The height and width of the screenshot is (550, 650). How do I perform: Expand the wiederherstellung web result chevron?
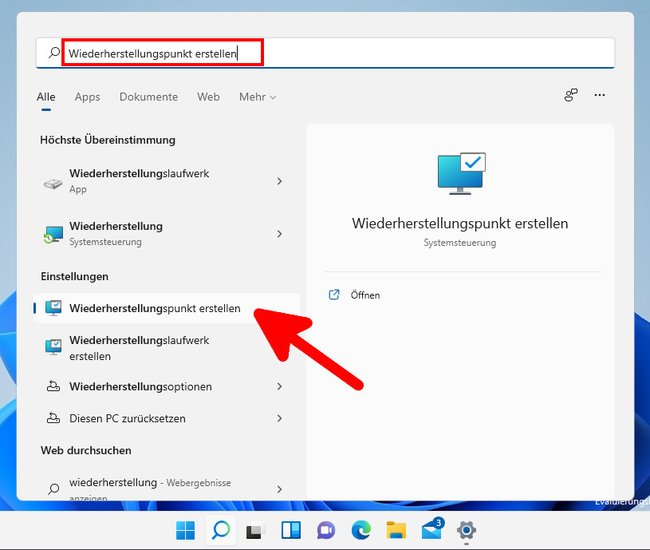click(279, 489)
